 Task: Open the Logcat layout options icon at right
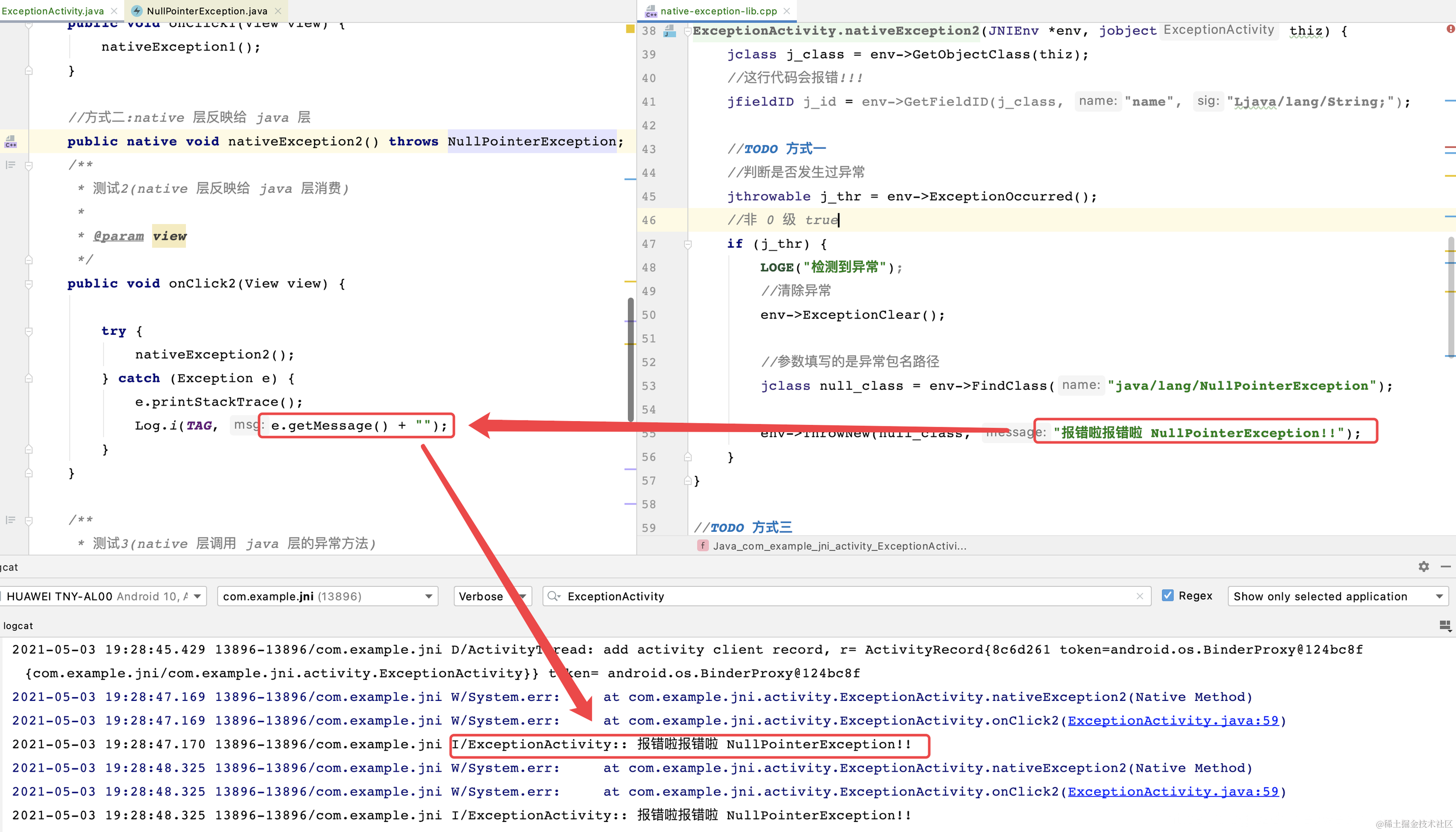[x=1444, y=626]
